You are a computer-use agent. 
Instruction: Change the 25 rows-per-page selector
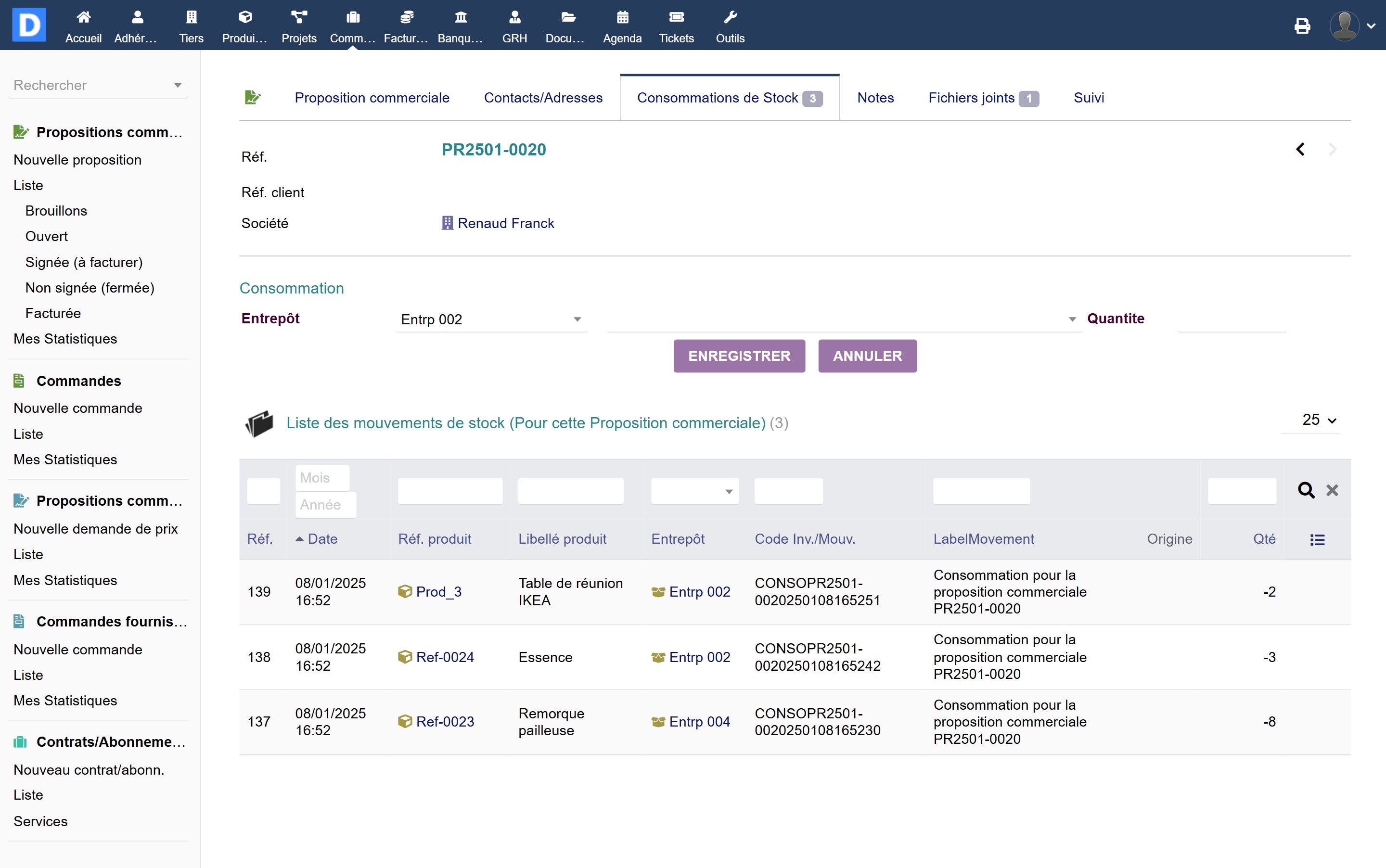point(1318,420)
